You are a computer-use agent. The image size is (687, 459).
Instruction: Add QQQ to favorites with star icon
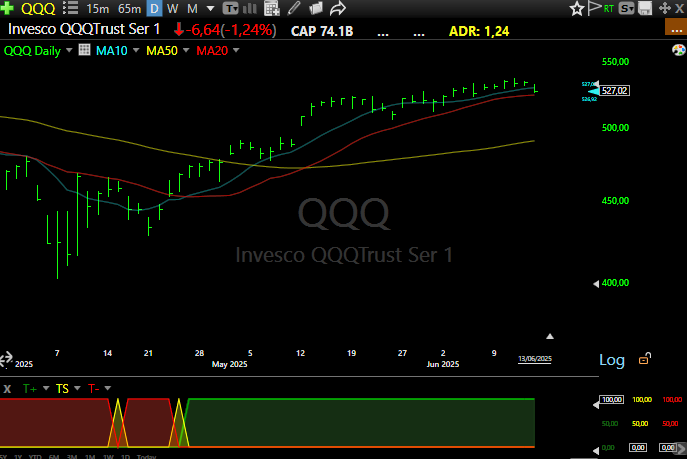point(577,9)
